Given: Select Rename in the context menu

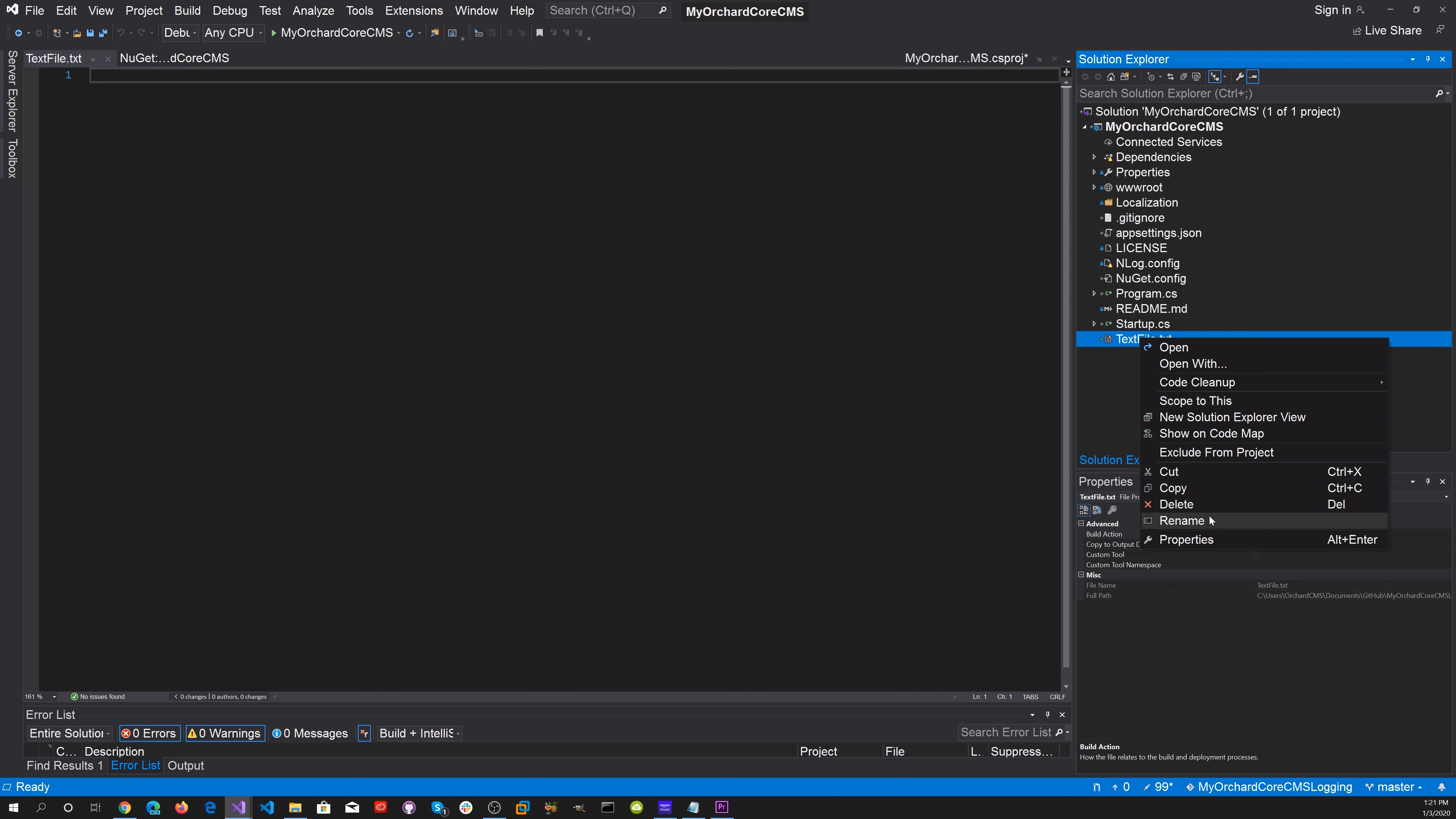Looking at the screenshot, I should (1264, 521).
